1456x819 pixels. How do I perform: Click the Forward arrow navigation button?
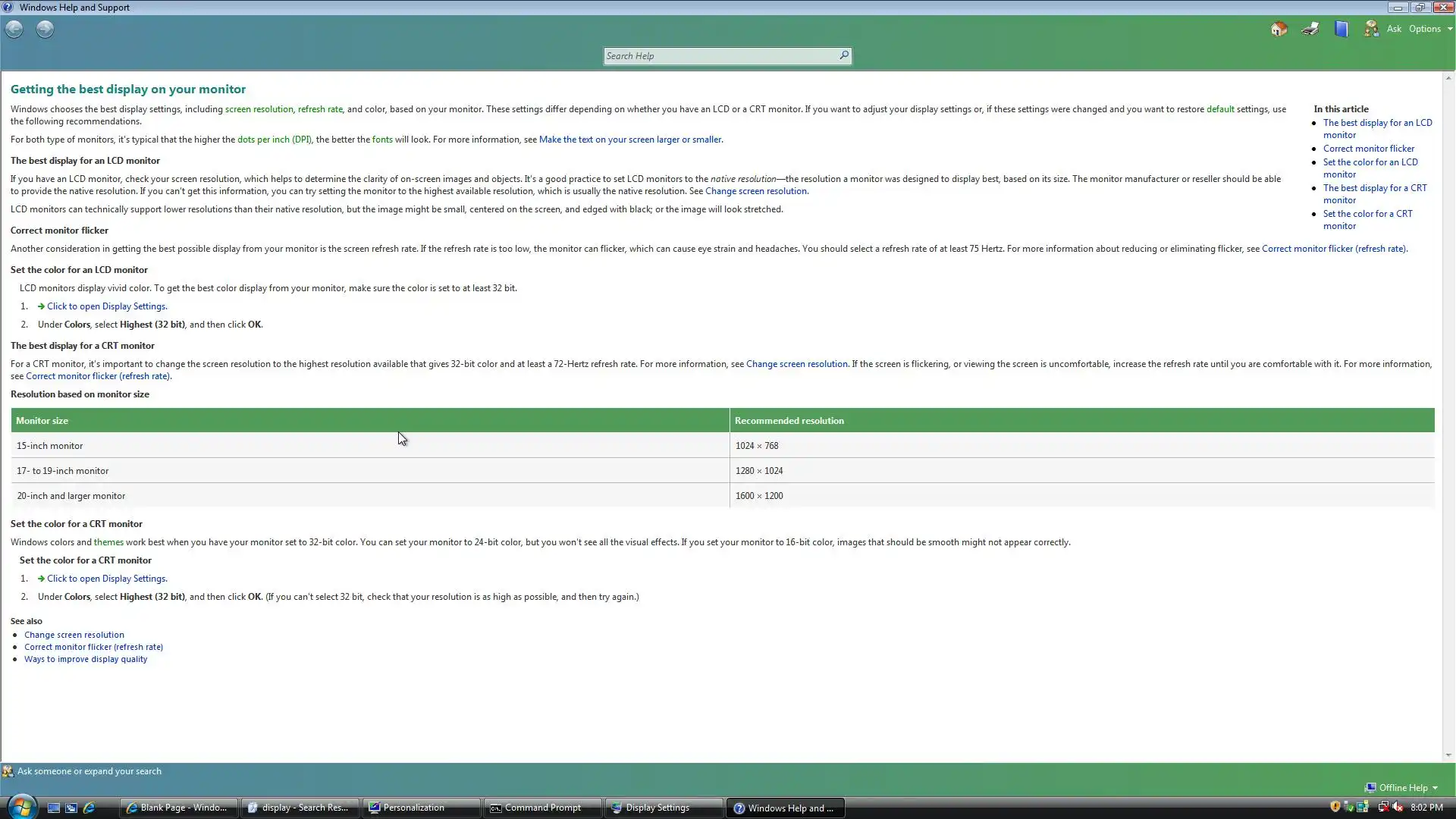[45, 29]
